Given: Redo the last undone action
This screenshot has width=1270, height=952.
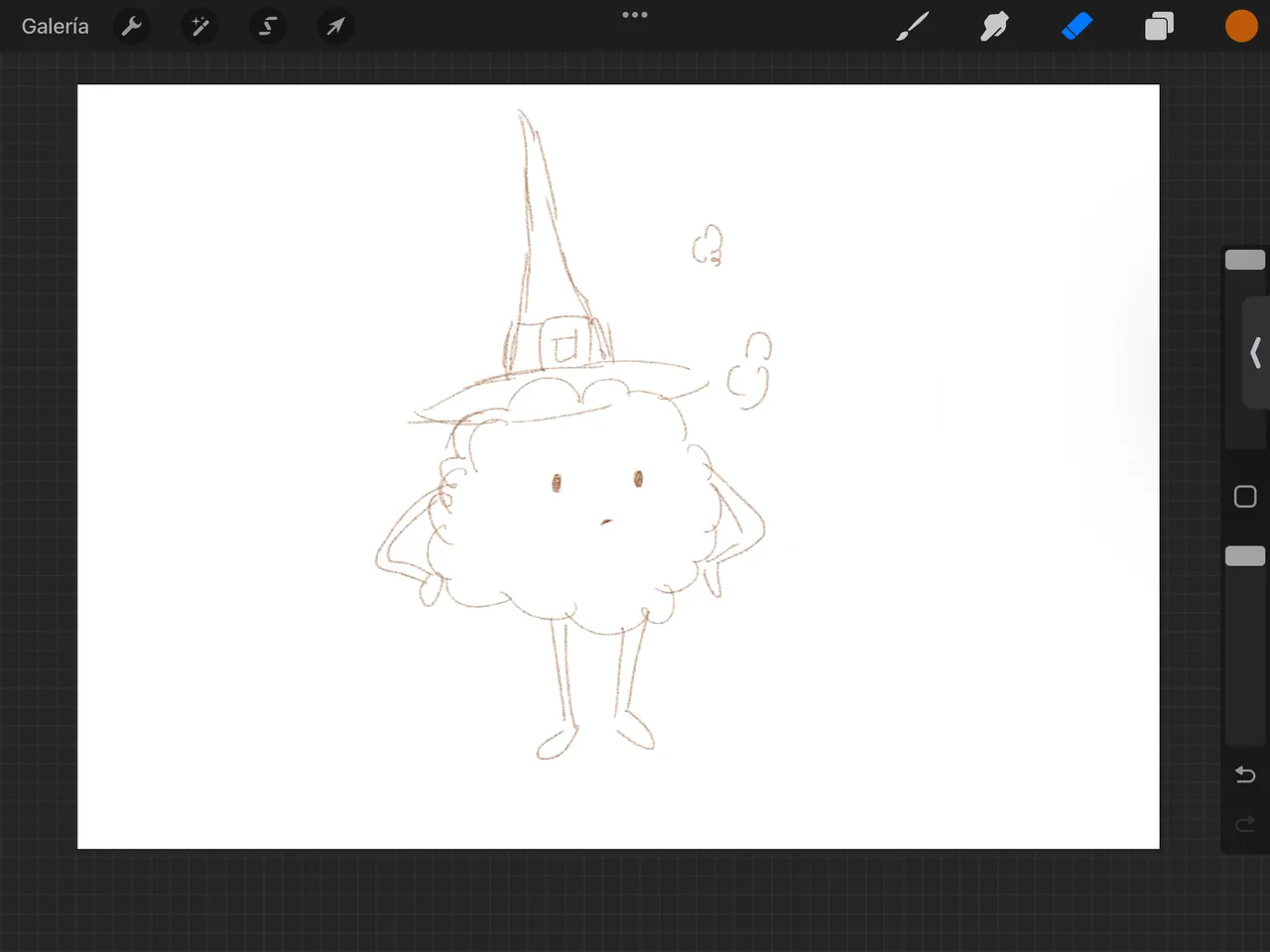Looking at the screenshot, I should (x=1245, y=824).
